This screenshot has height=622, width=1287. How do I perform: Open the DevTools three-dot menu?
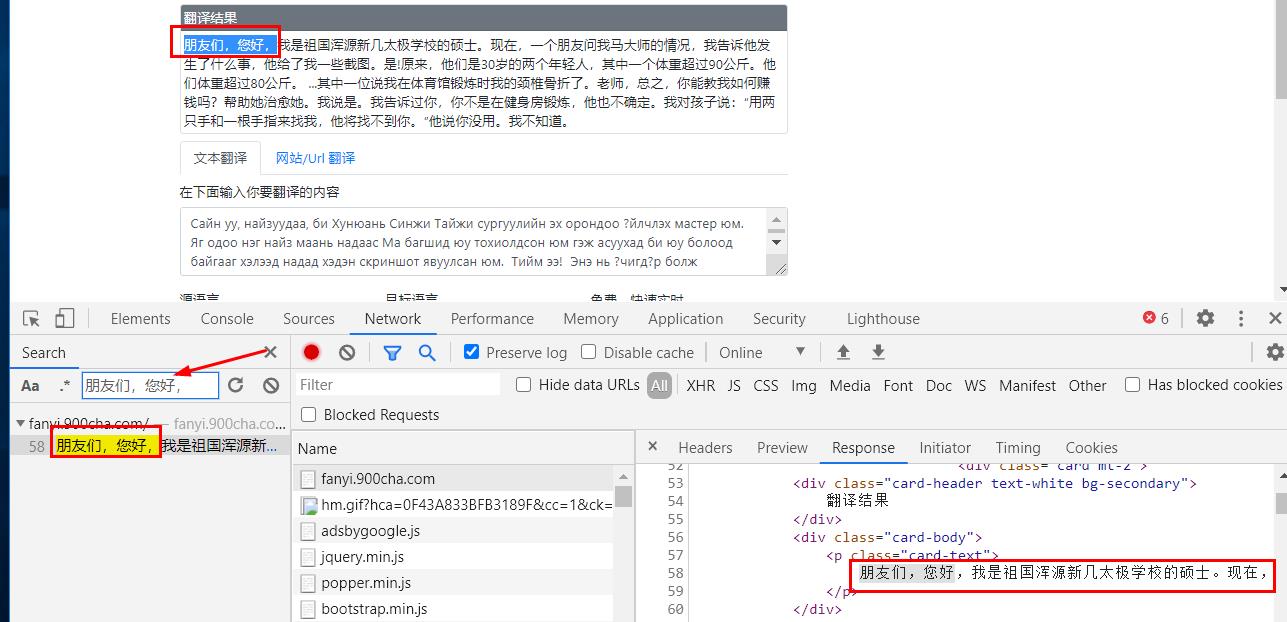[x=1240, y=317]
